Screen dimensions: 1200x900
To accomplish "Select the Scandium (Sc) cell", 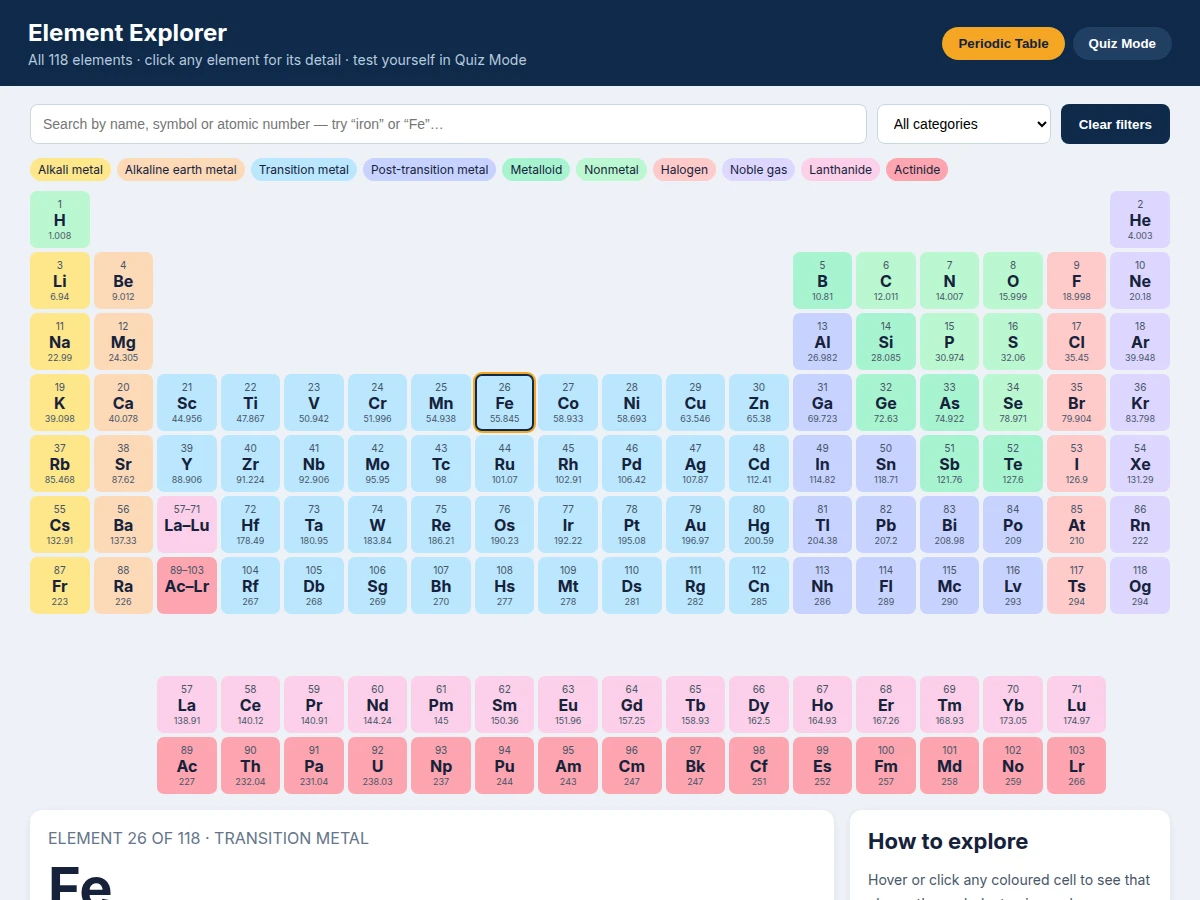I will click(187, 403).
